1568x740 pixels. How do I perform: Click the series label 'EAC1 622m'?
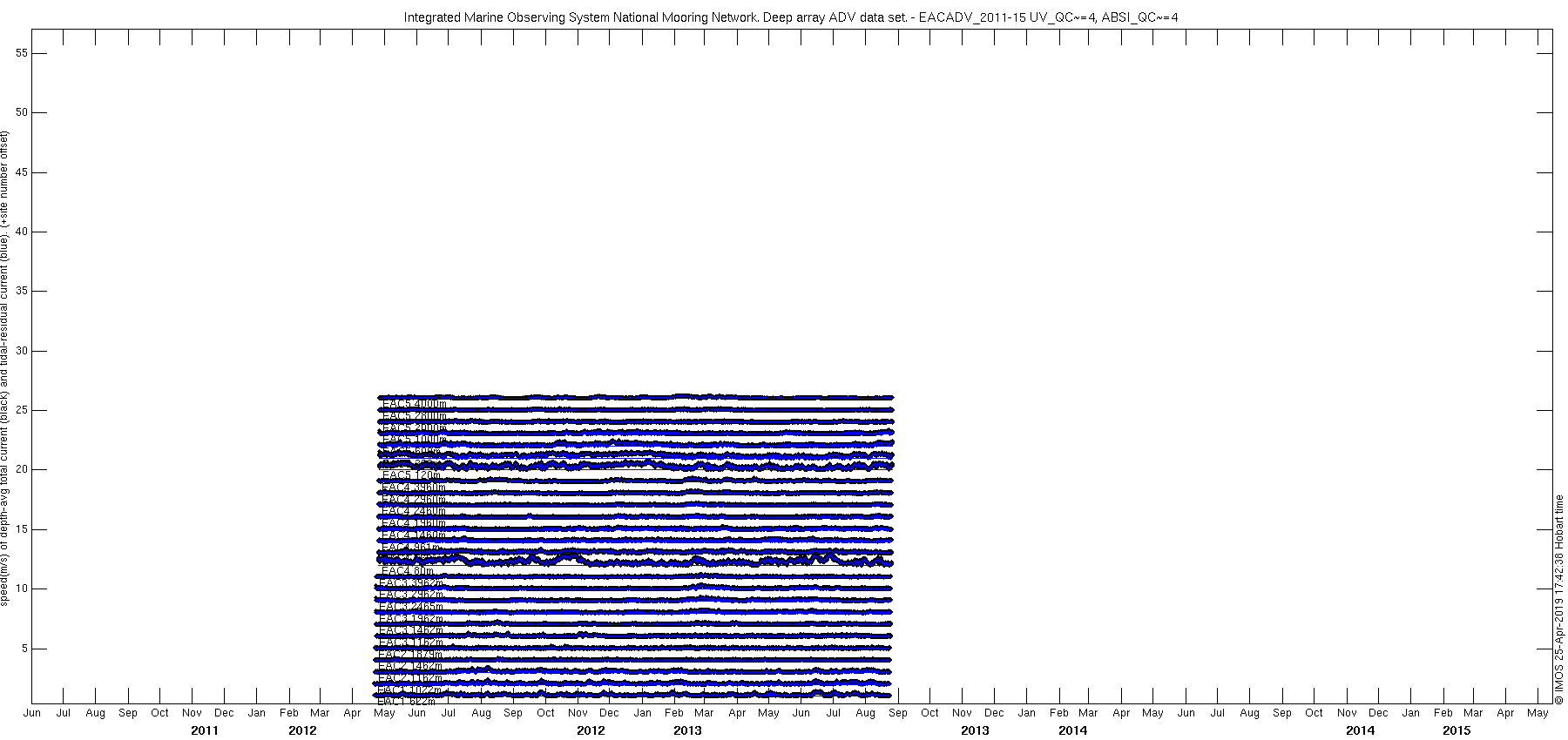coord(407,702)
